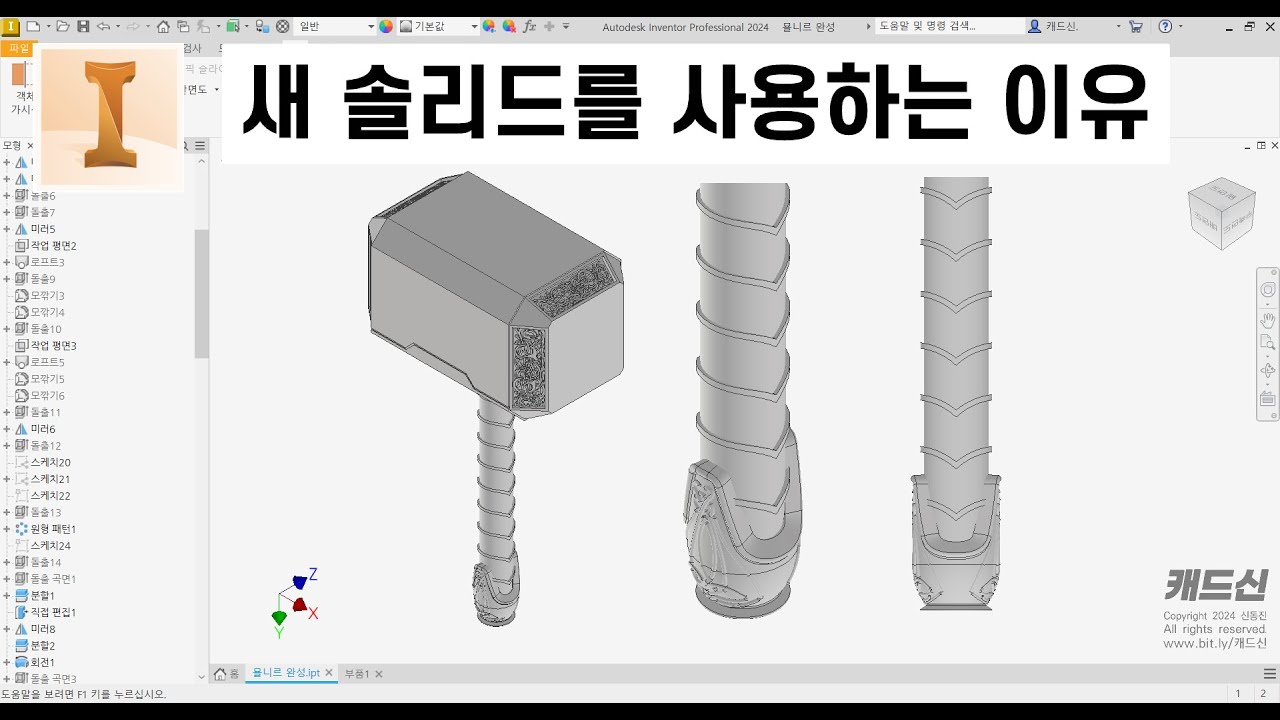The image size is (1280, 720).
Task: Select the Look At tool
Action: [1268, 398]
